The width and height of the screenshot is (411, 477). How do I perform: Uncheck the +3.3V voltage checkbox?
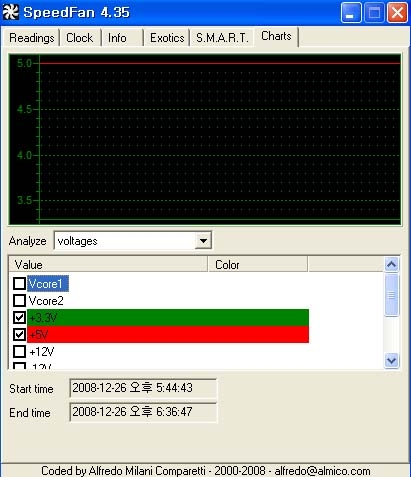coord(19,318)
